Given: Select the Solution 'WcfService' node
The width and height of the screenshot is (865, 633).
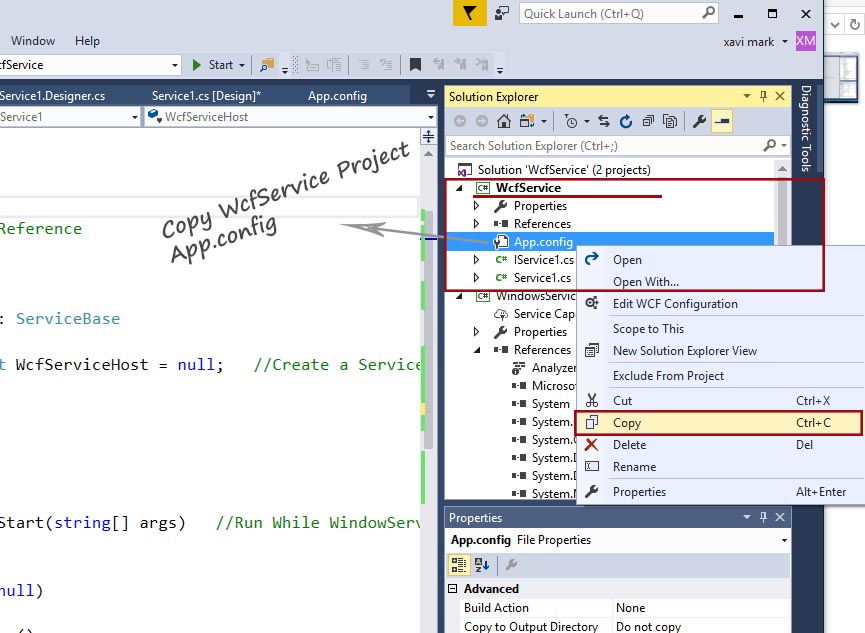Looking at the screenshot, I should [564, 169].
